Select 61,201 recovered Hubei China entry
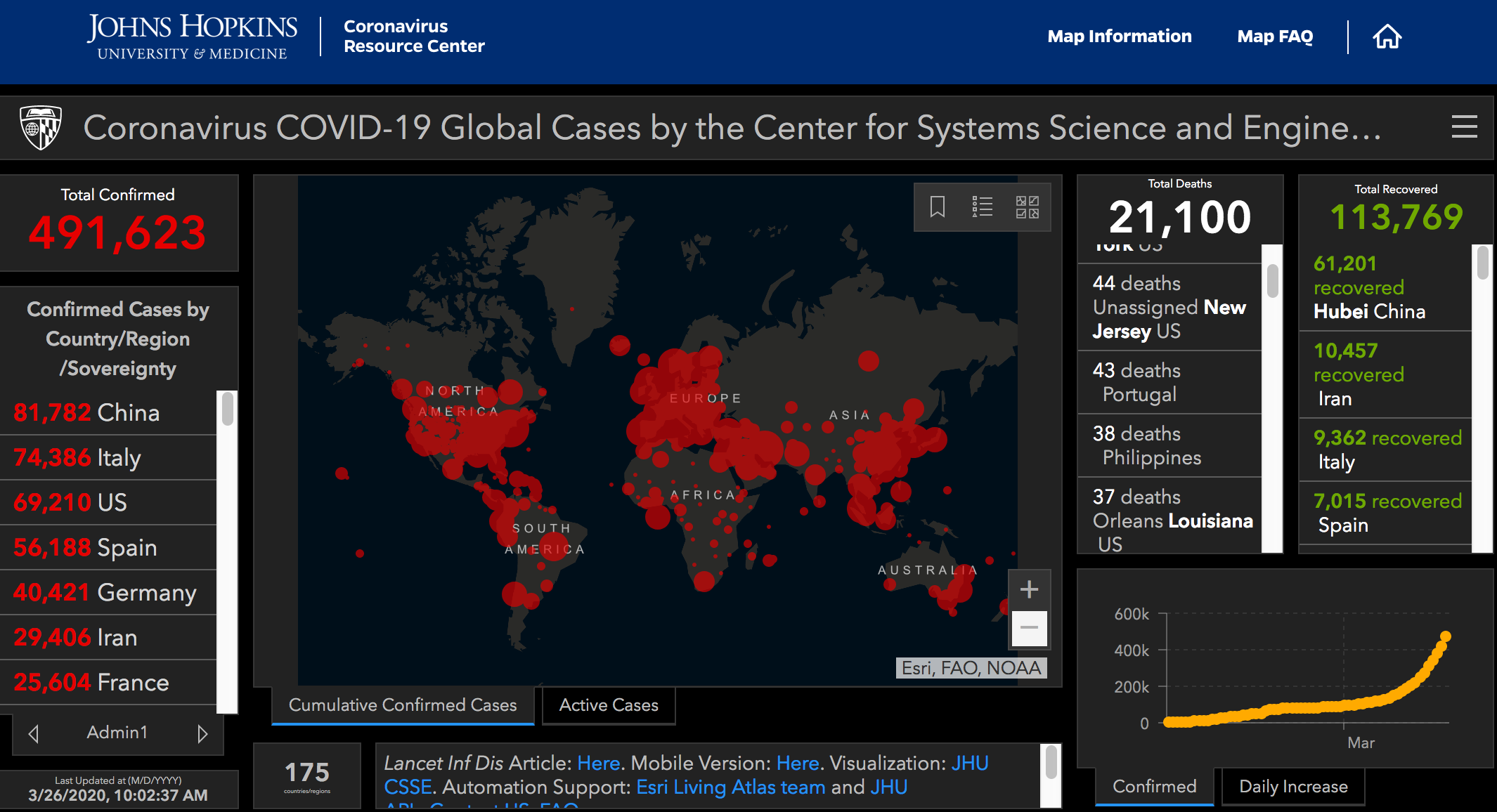The width and height of the screenshot is (1497, 812). [x=1385, y=287]
